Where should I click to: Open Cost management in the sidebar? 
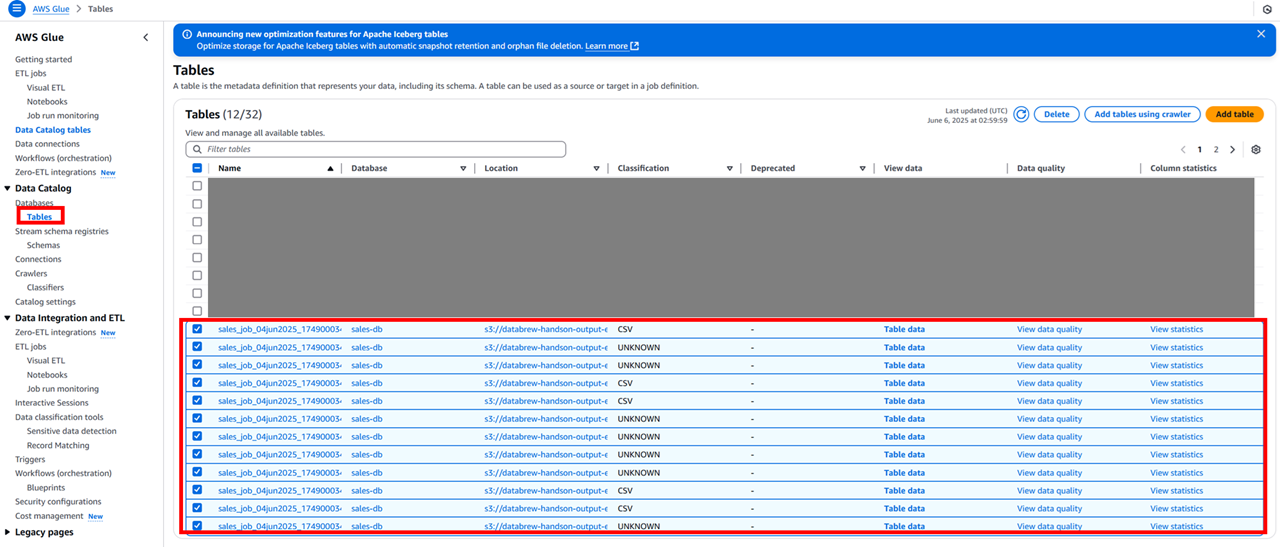tap(49, 516)
